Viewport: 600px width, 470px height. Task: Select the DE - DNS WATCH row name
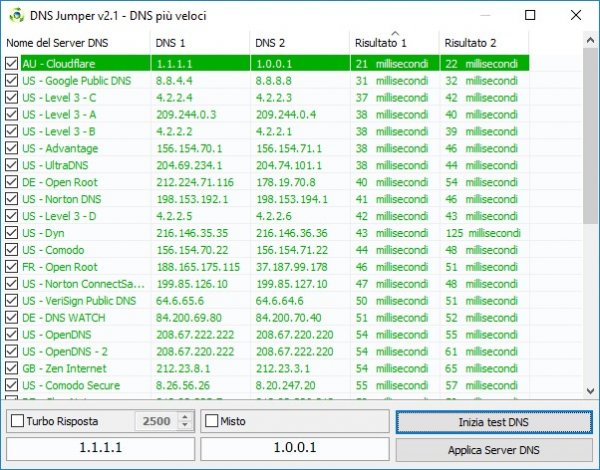pos(64,317)
